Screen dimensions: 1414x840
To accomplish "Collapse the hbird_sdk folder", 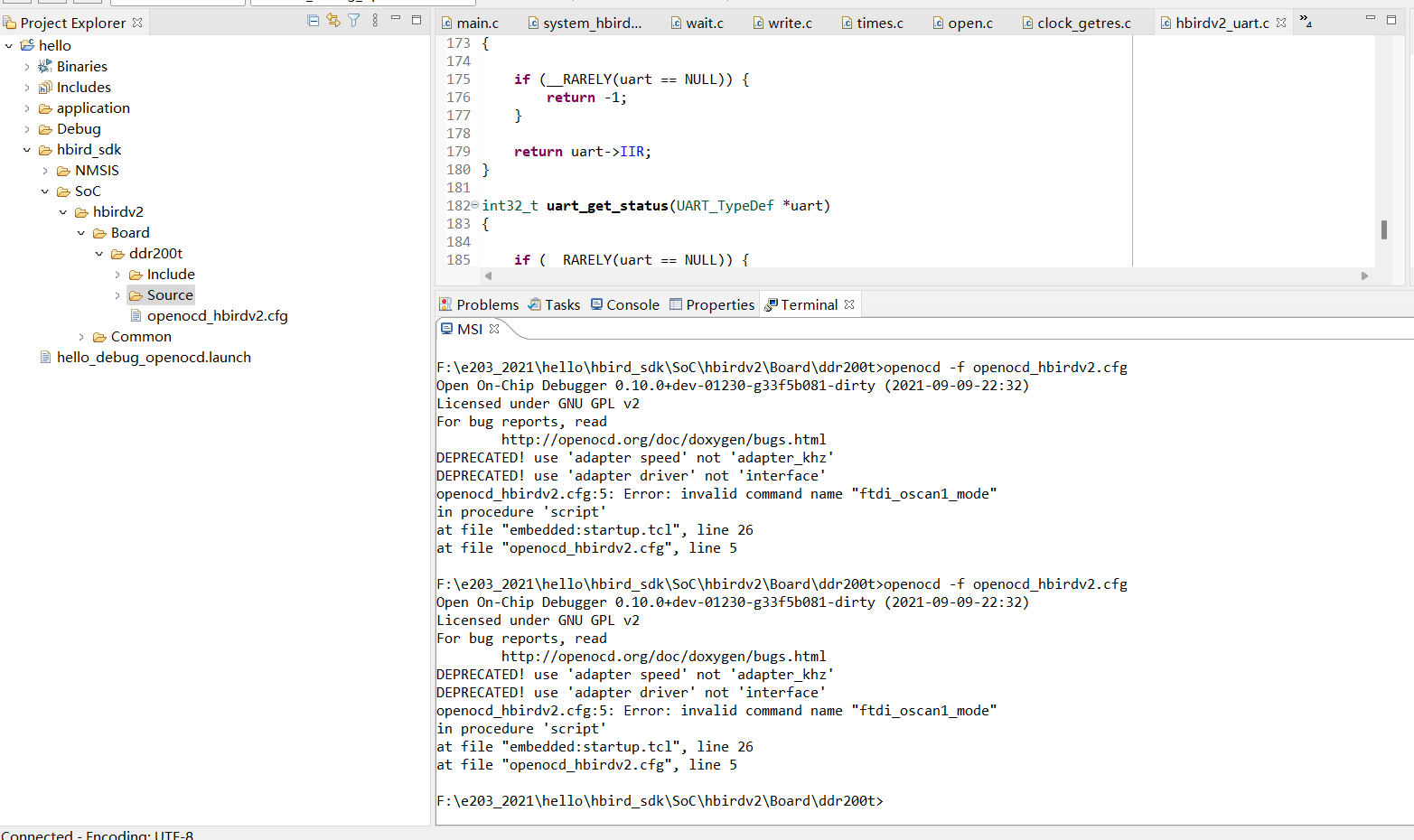I will [x=27, y=150].
